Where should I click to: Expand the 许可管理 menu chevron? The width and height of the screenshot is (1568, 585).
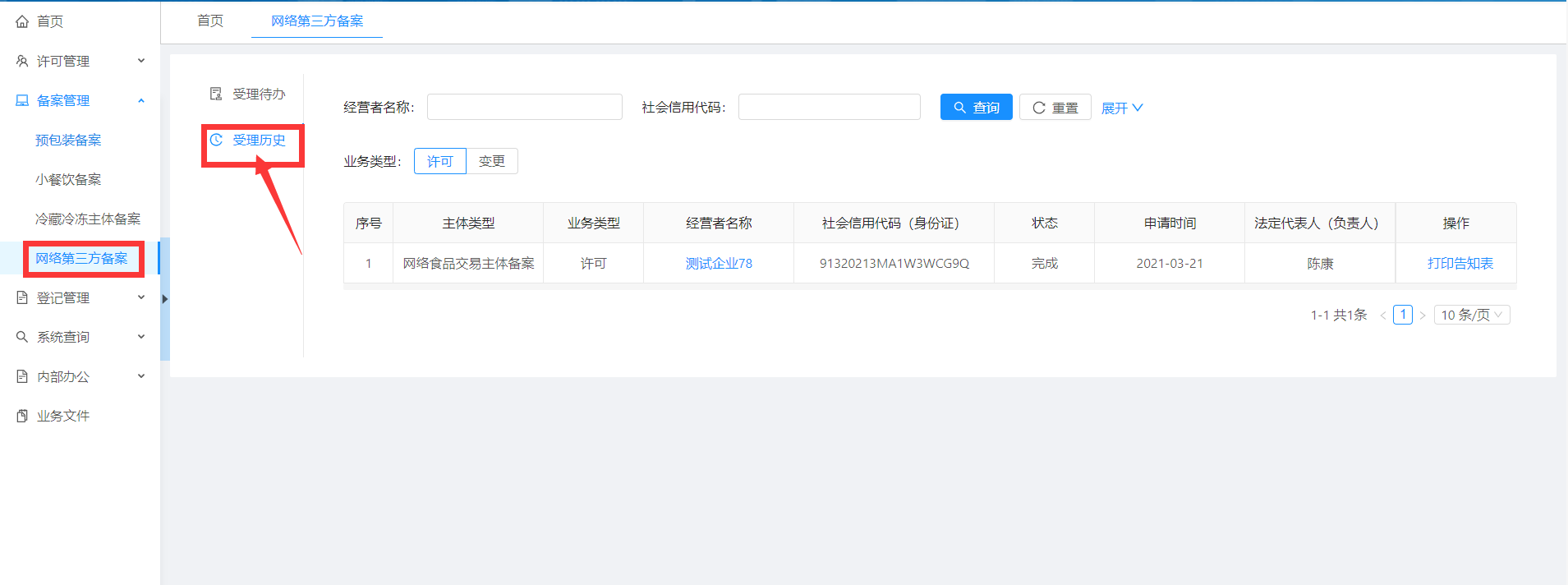pyautogui.click(x=141, y=61)
